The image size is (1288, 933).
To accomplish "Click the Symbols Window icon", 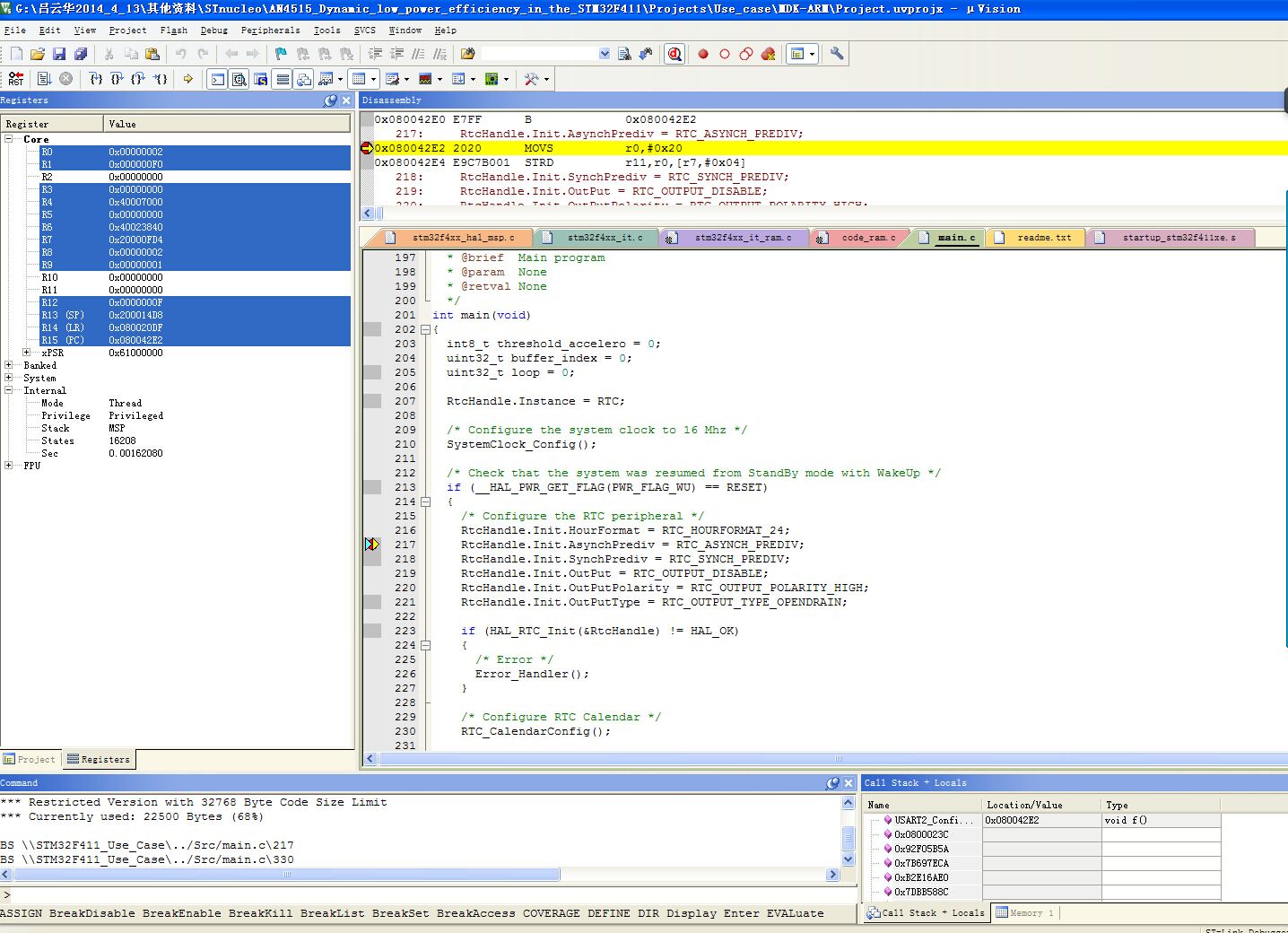I will coord(261,79).
